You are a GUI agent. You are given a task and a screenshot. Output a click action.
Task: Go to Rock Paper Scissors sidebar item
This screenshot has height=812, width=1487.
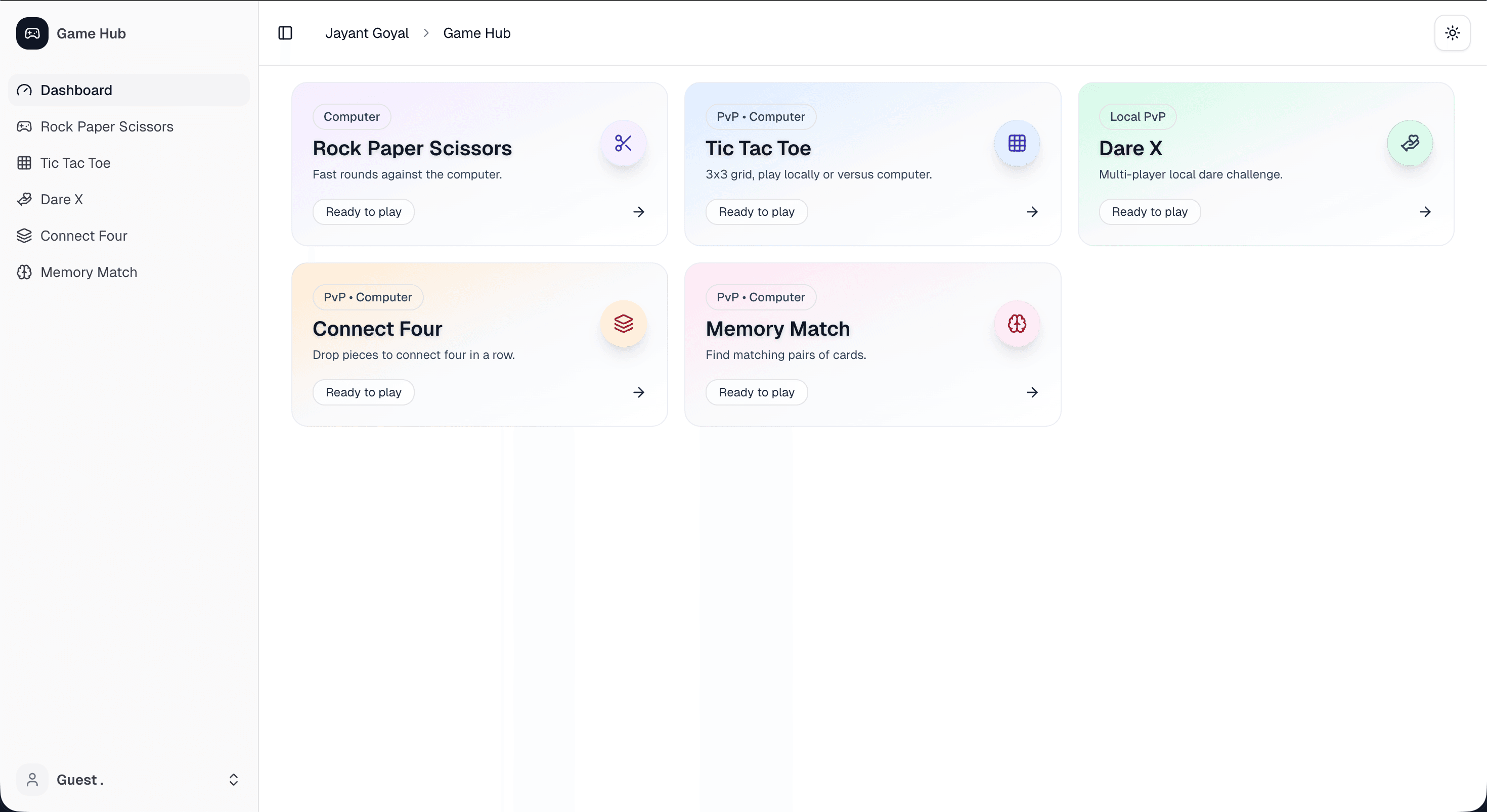107,126
